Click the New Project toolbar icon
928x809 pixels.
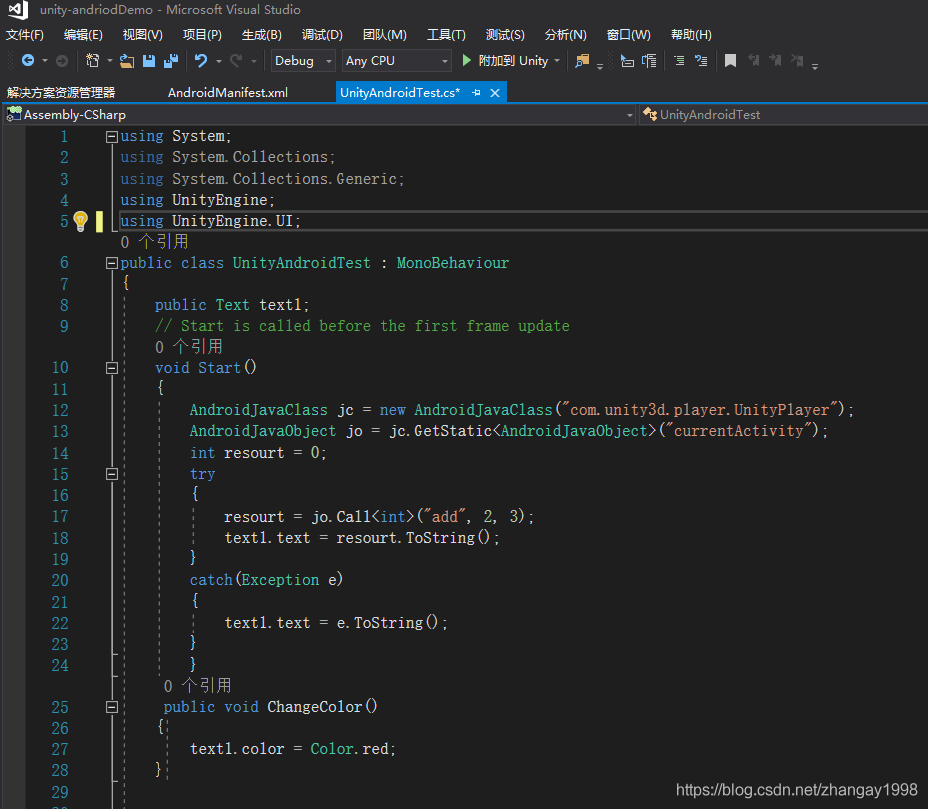(x=92, y=60)
